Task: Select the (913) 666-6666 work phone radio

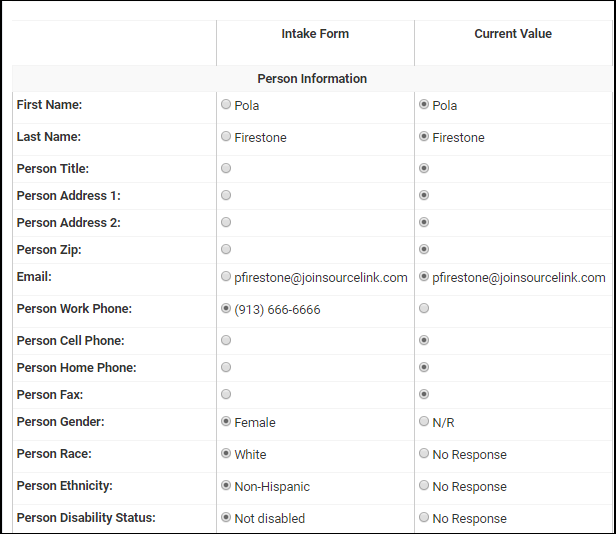Action: coord(226,308)
